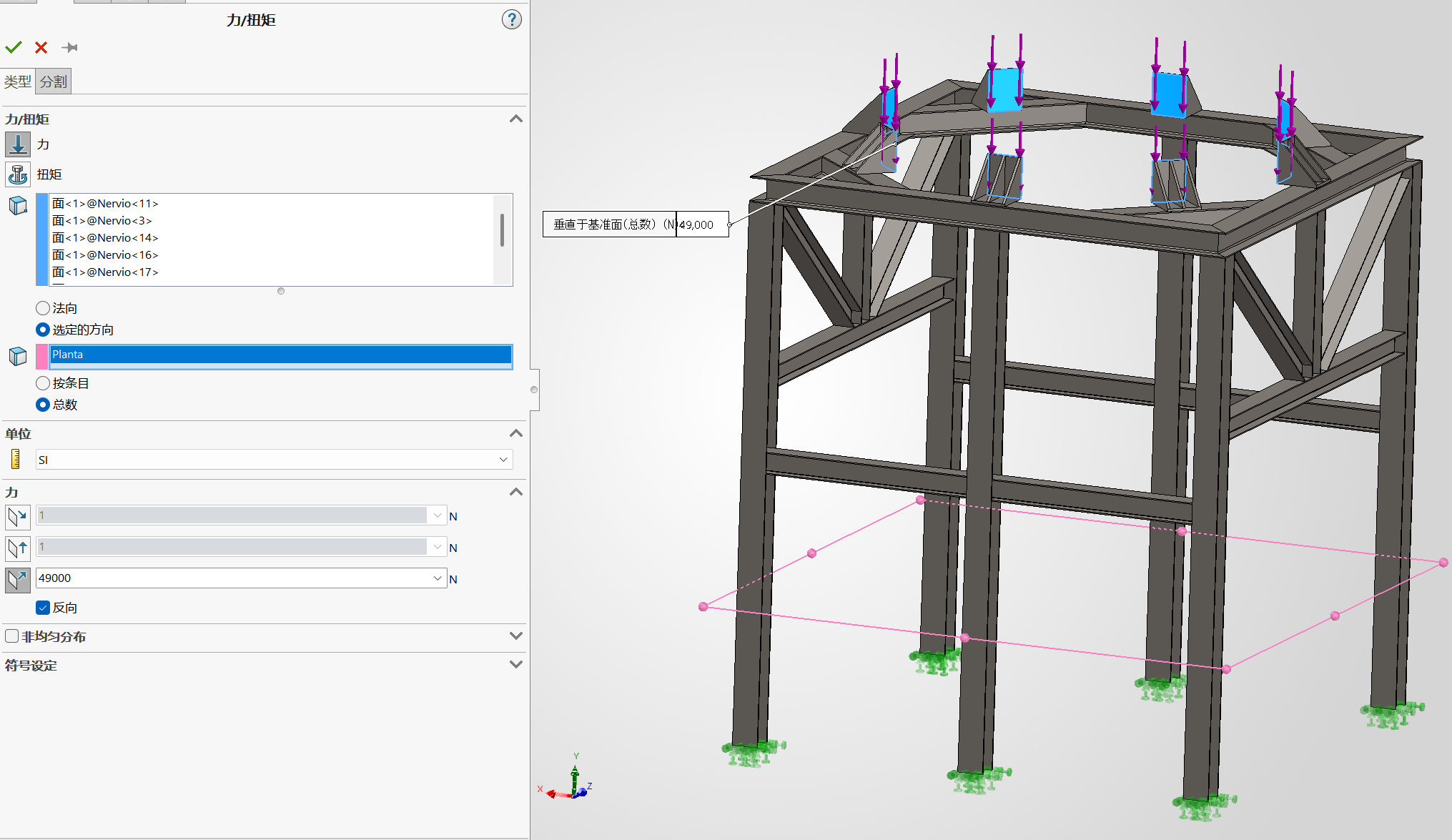Toggle the first force direction component icon
Screen dimensions: 1452x840
(x=18, y=516)
